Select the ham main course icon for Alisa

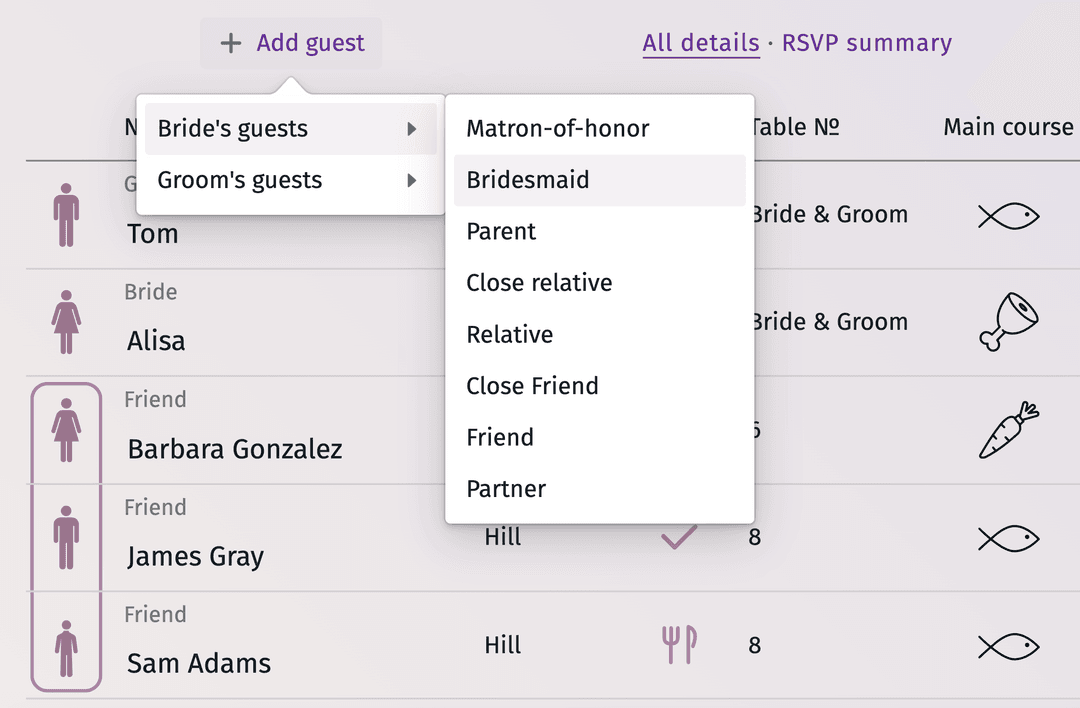point(1008,322)
